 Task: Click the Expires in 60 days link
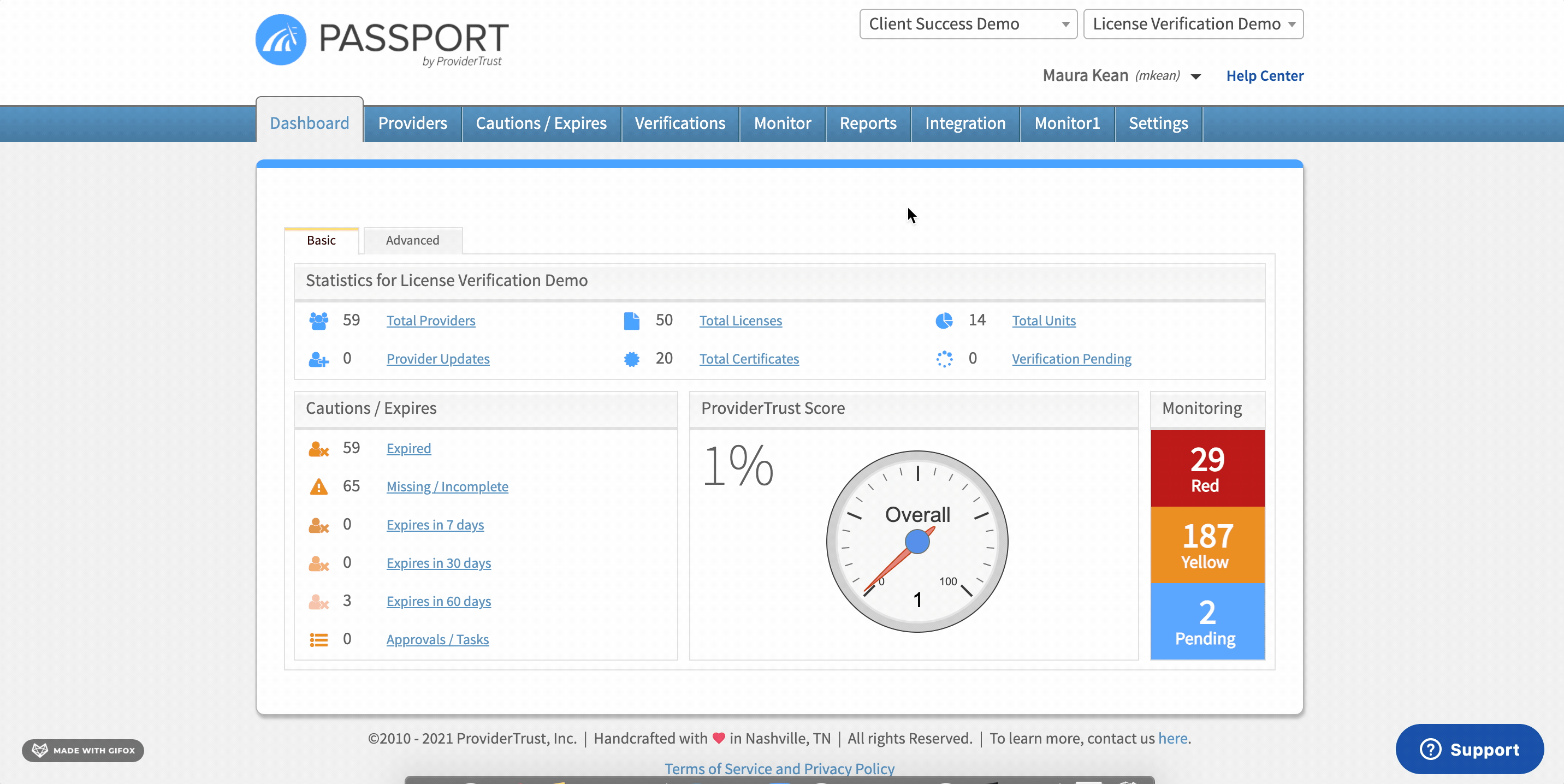(x=439, y=601)
